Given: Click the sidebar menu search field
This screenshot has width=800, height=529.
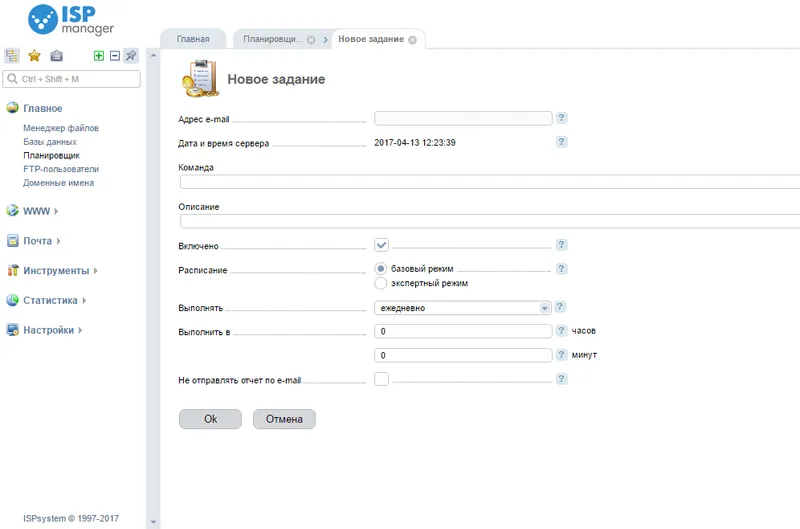Looking at the screenshot, I should (x=71, y=79).
